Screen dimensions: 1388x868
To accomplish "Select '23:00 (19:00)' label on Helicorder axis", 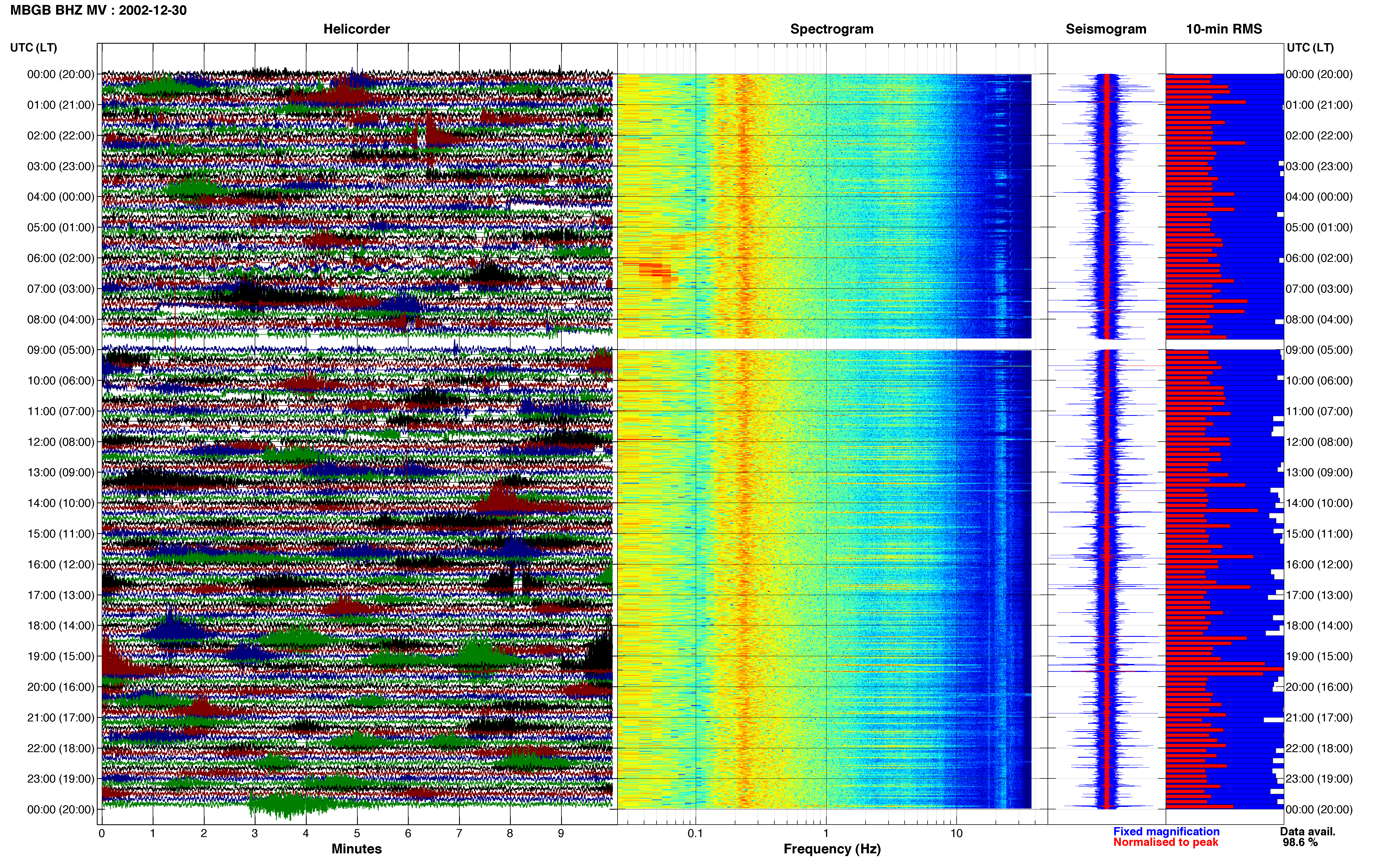I will (61, 779).
